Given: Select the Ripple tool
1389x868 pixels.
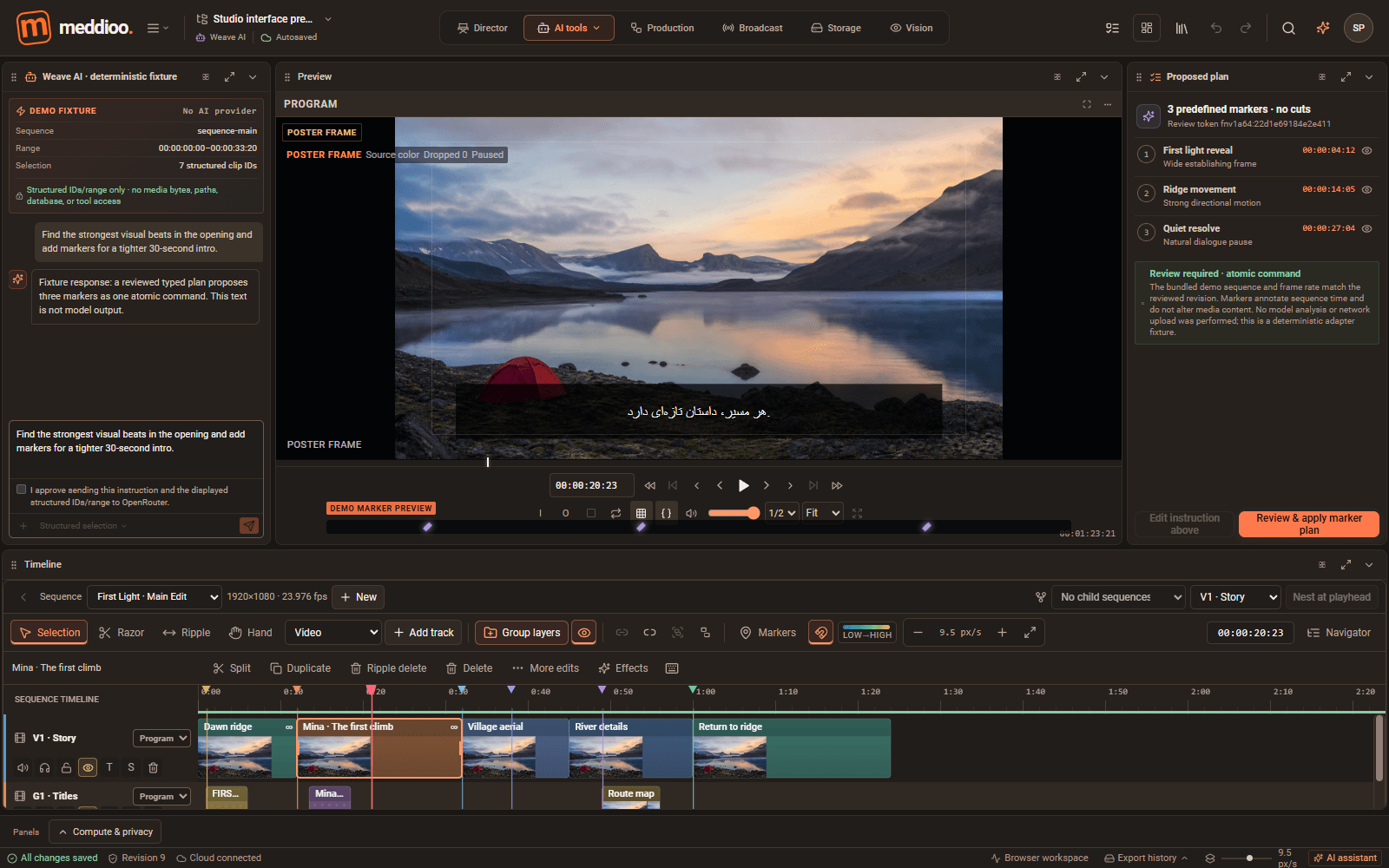Looking at the screenshot, I should (187, 633).
